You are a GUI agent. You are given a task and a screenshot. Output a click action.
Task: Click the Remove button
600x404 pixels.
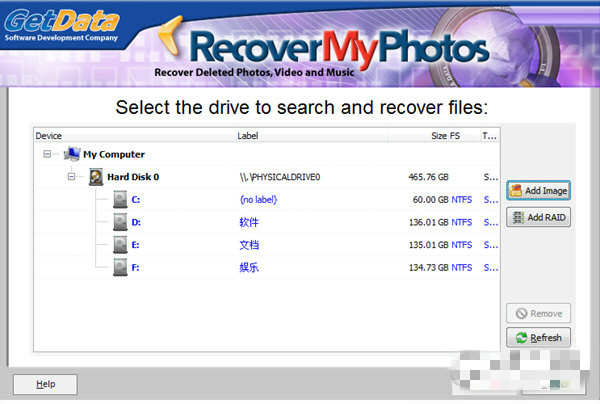click(538, 313)
